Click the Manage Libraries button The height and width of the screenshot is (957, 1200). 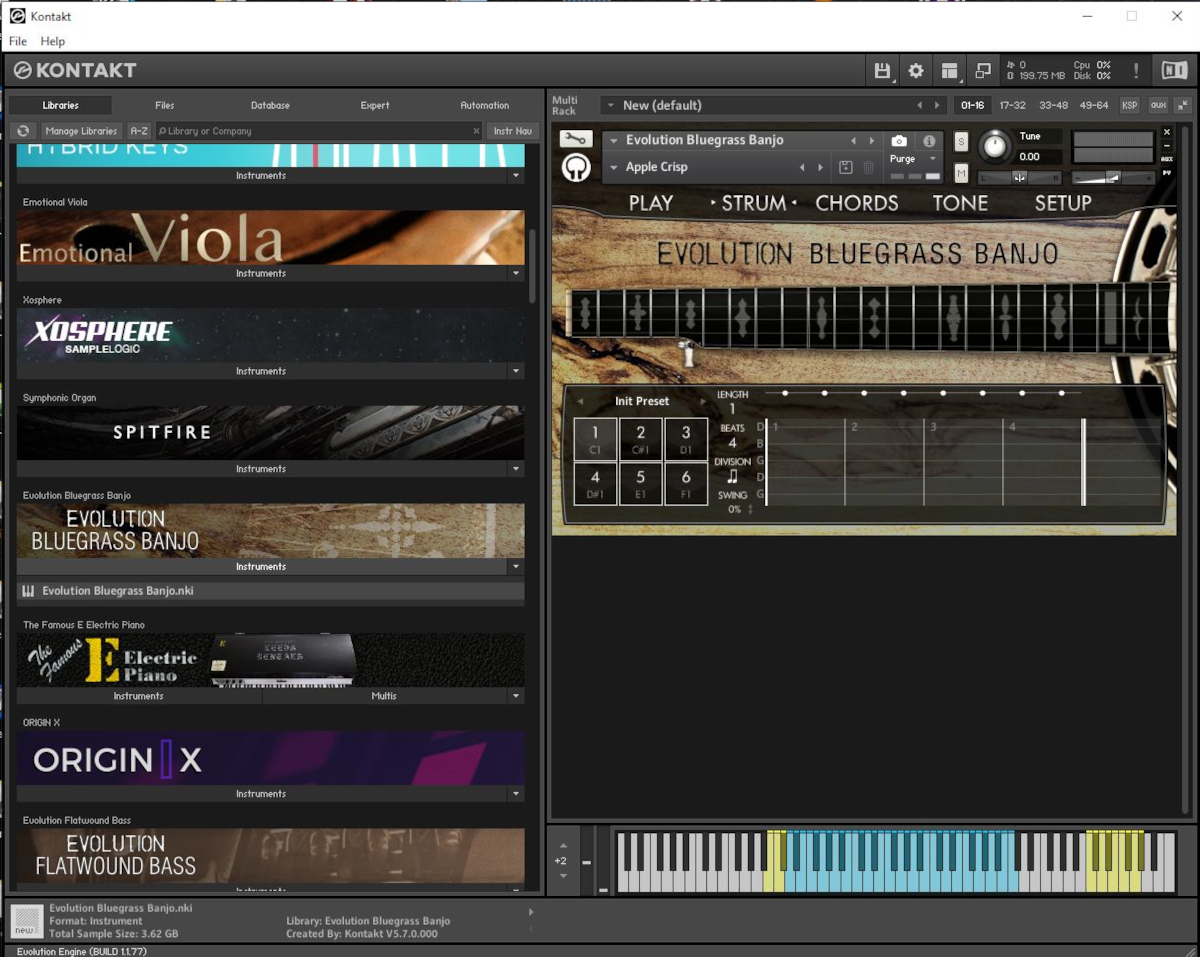click(81, 131)
